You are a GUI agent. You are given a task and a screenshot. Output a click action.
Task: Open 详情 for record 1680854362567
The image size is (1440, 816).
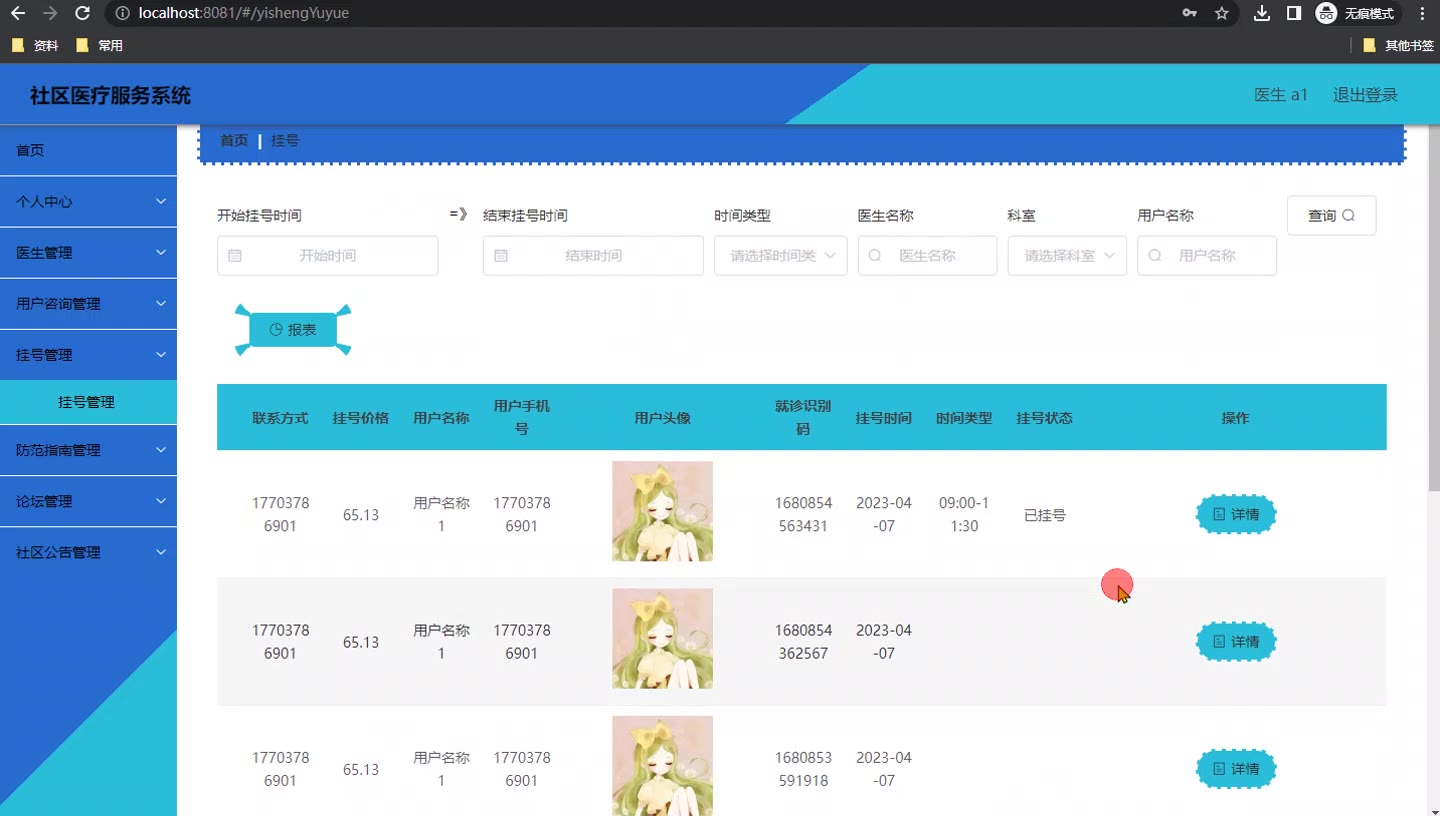1236,641
